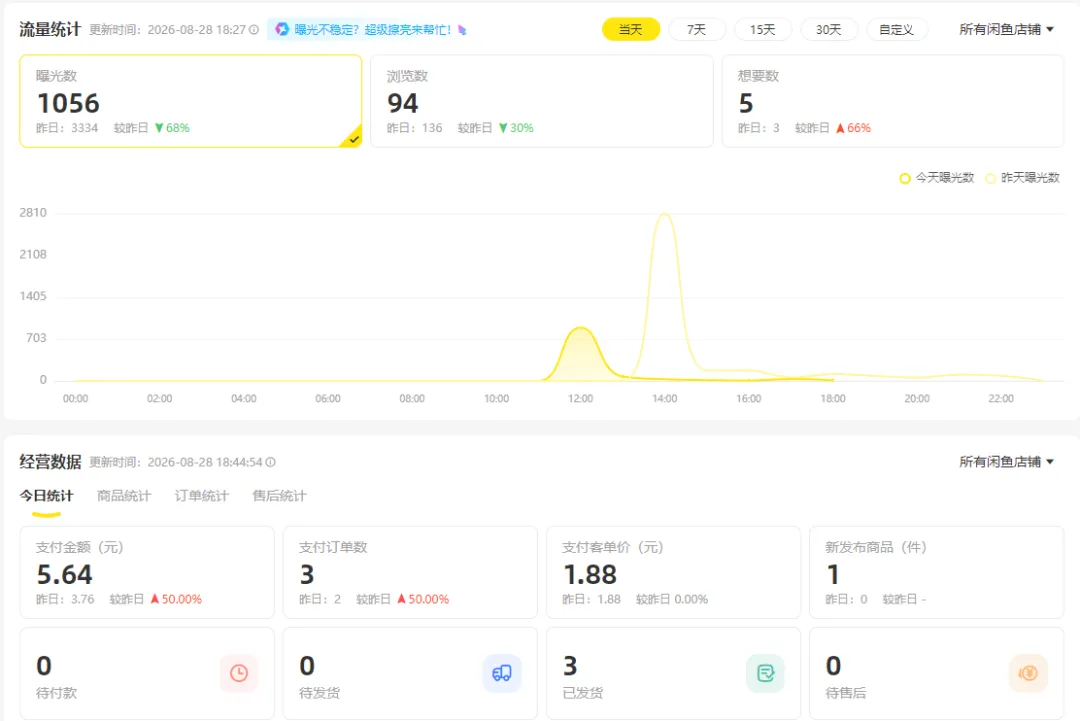
Task: Toggle 今天曝光数 legend series
Action: coord(937,178)
